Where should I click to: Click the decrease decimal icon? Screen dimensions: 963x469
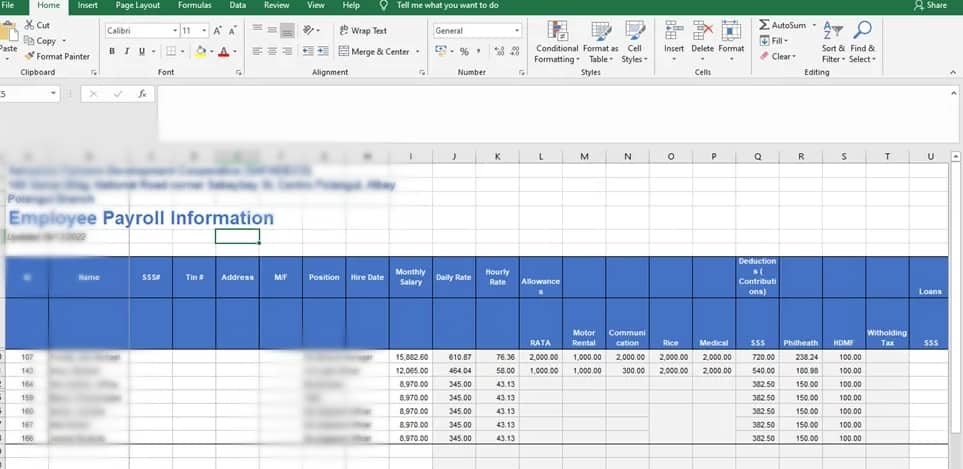(x=513, y=52)
